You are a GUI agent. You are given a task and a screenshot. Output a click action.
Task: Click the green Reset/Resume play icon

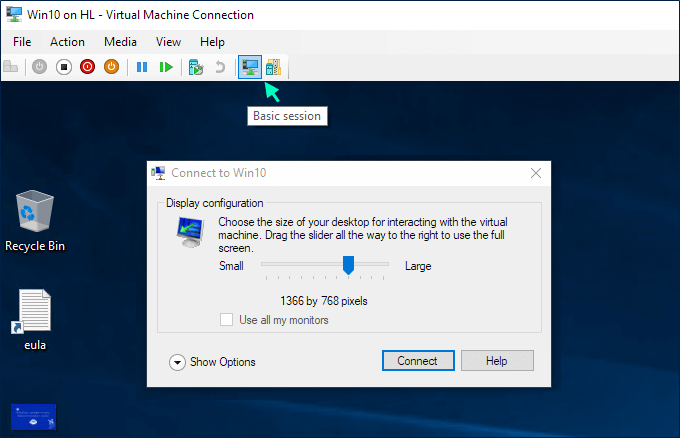pos(166,67)
